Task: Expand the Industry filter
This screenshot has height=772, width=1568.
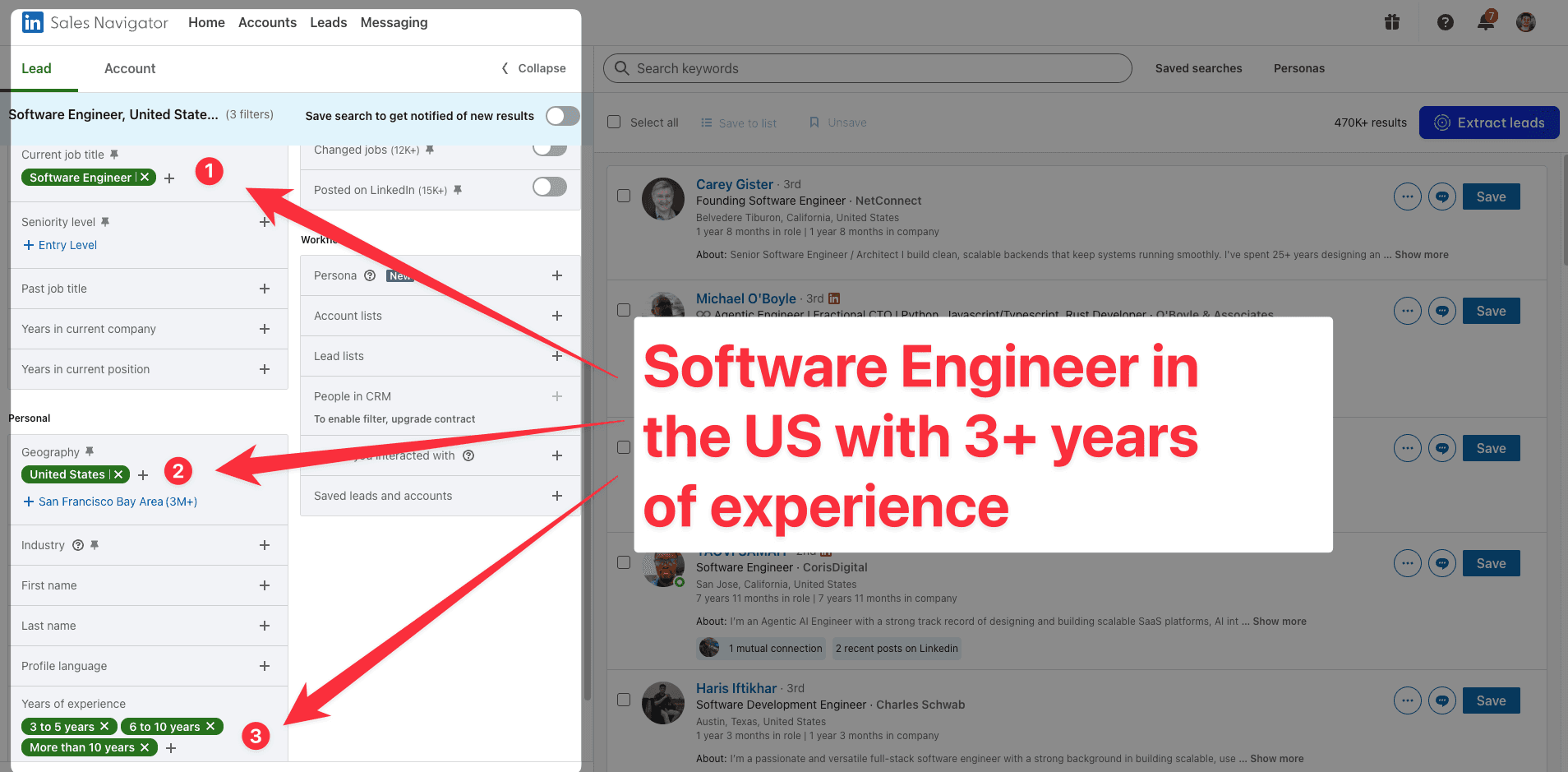Action: [x=265, y=545]
